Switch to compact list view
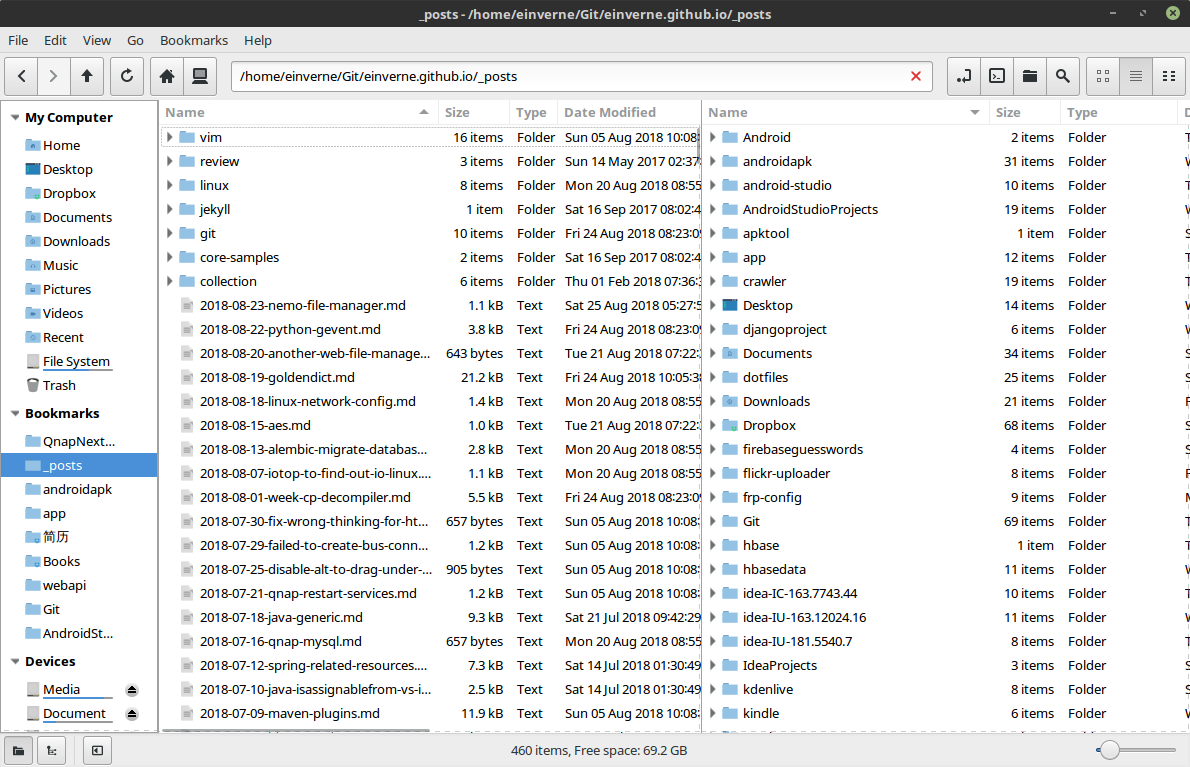Image resolution: width=1190 pixels, height=767 pixels. pos(1168,75)
